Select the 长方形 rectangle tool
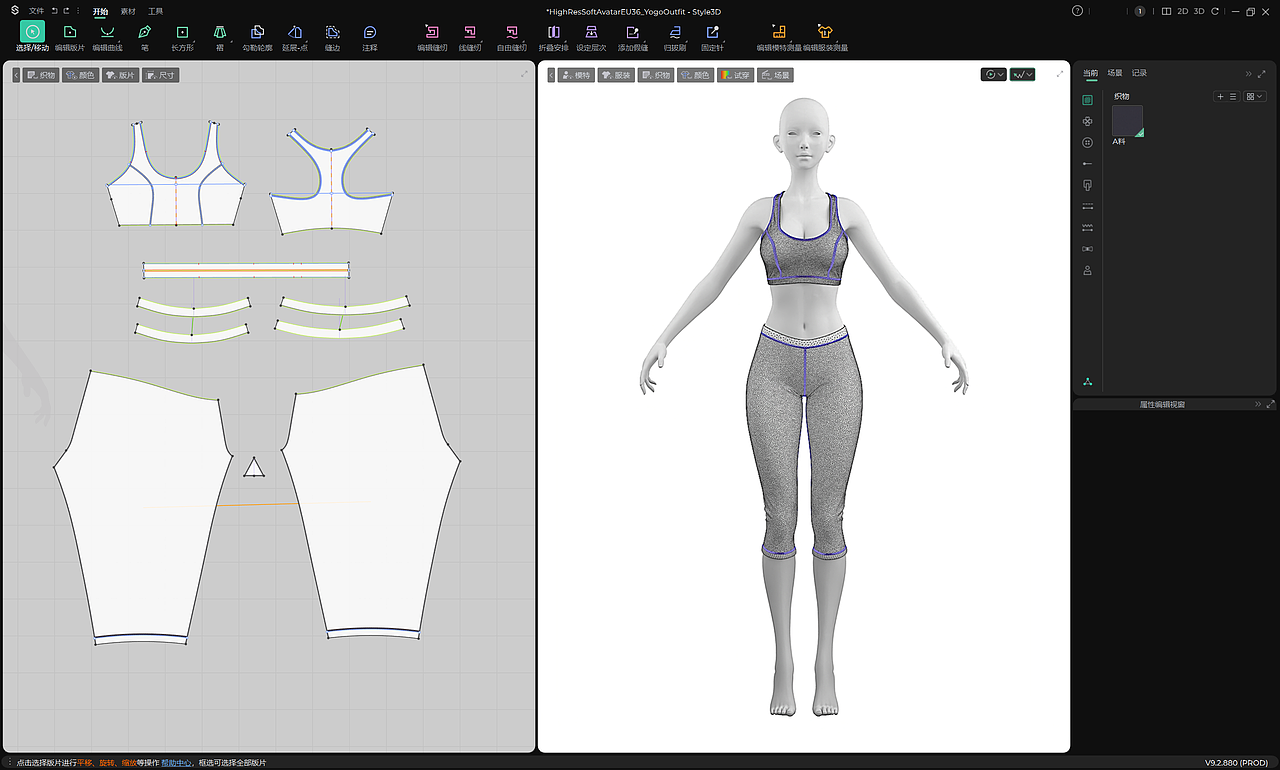Image resolution: width=1280 pixels, height=770 pixels. (182, 37)
